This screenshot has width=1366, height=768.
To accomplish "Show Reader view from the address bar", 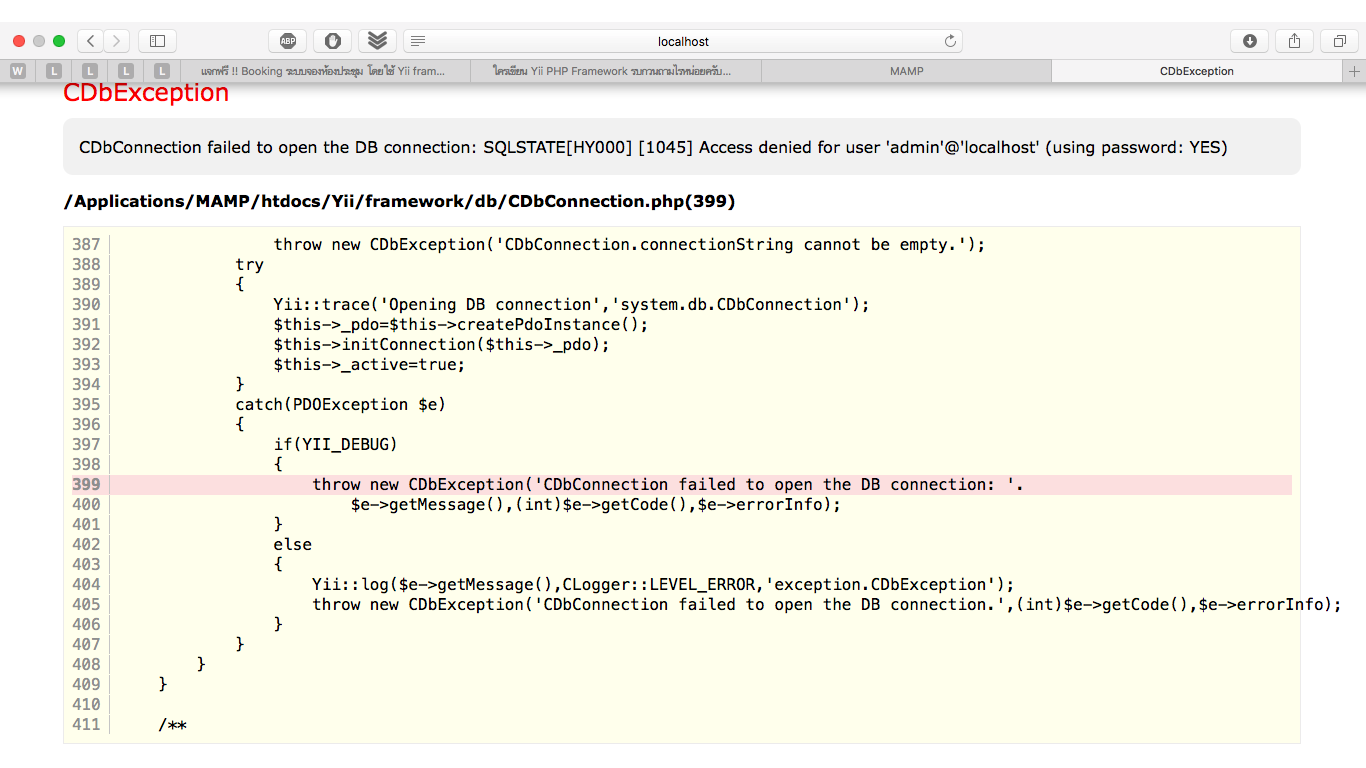I will [x=418, y=41].
